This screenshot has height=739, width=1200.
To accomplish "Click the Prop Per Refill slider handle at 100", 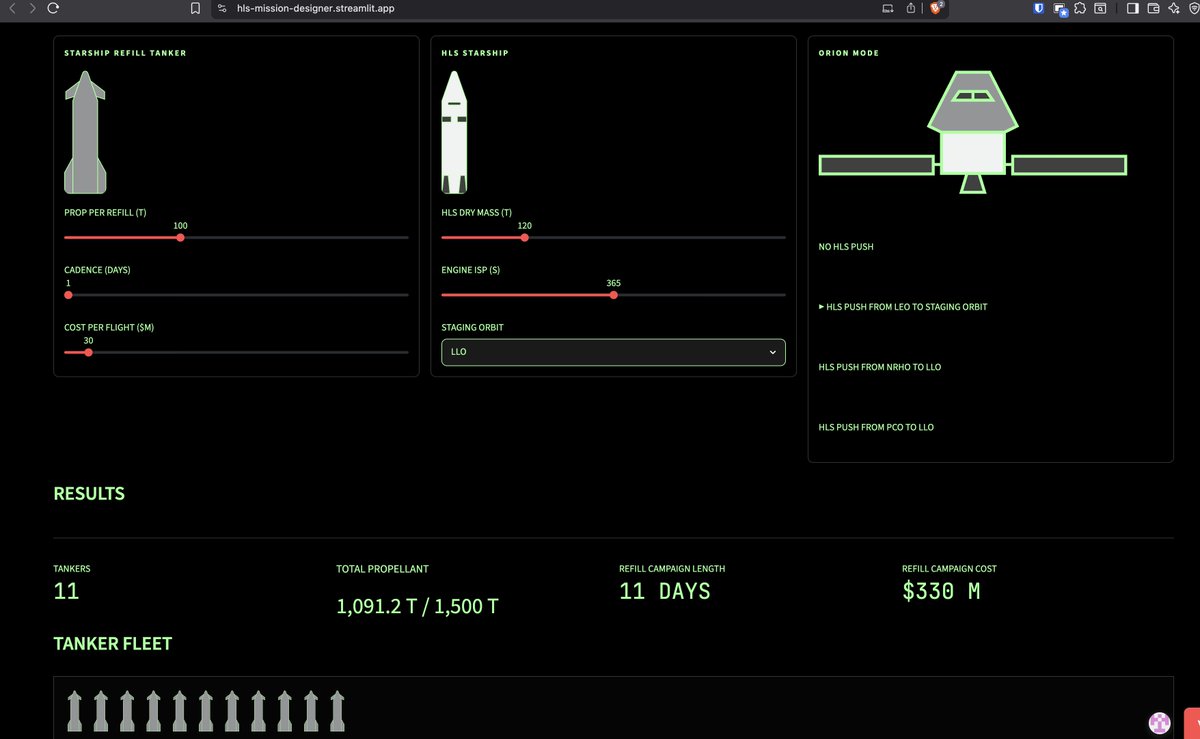I will pos(180,237).
